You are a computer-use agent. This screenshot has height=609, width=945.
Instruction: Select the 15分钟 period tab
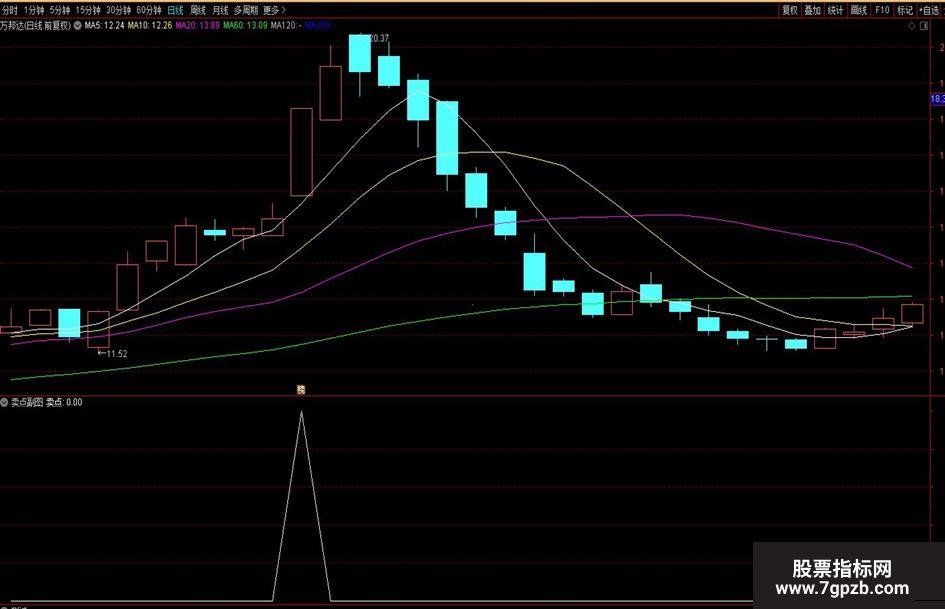(x=88, y=10)
